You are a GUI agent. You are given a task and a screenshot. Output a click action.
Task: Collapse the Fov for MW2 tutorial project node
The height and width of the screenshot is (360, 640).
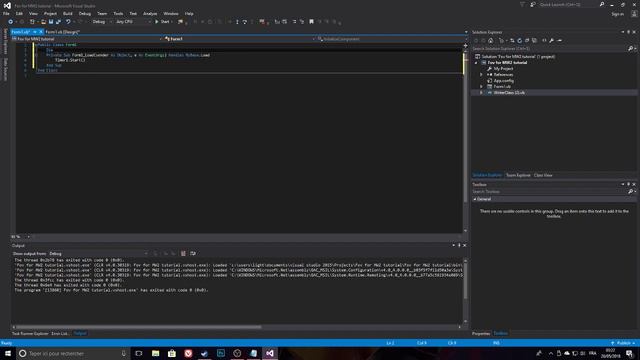coord(476,63)
